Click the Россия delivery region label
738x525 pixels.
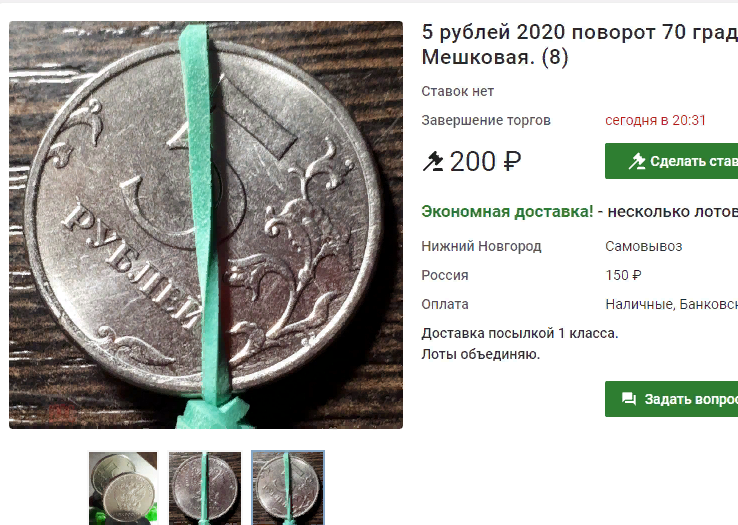click(x=444, y=275)
